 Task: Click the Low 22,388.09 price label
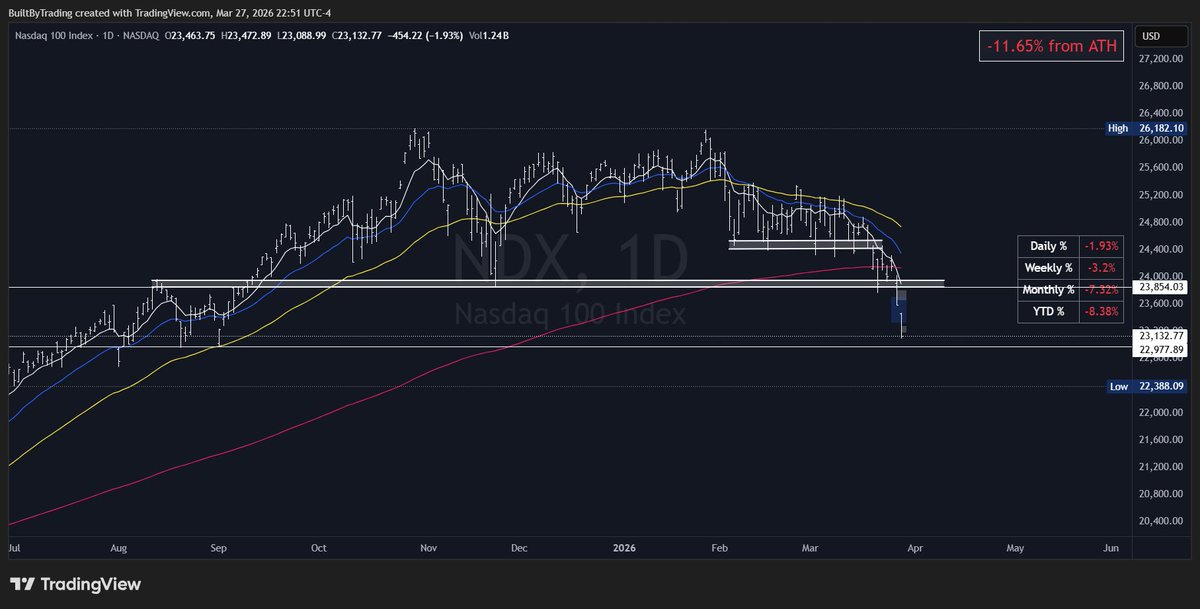(x=1147, y=386)
